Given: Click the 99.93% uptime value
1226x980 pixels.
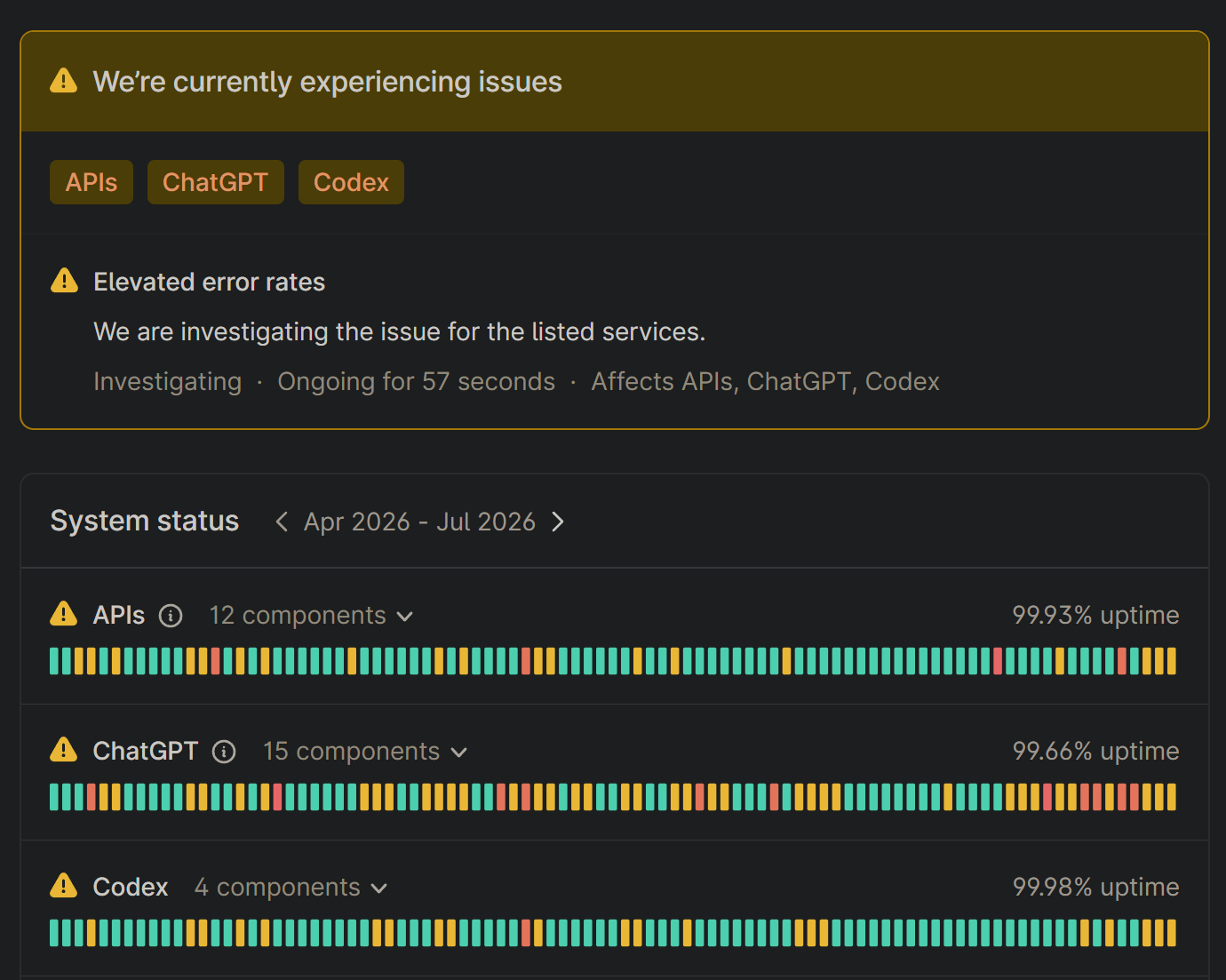Looking at the screenshot, I should [x=1095, y=615].
